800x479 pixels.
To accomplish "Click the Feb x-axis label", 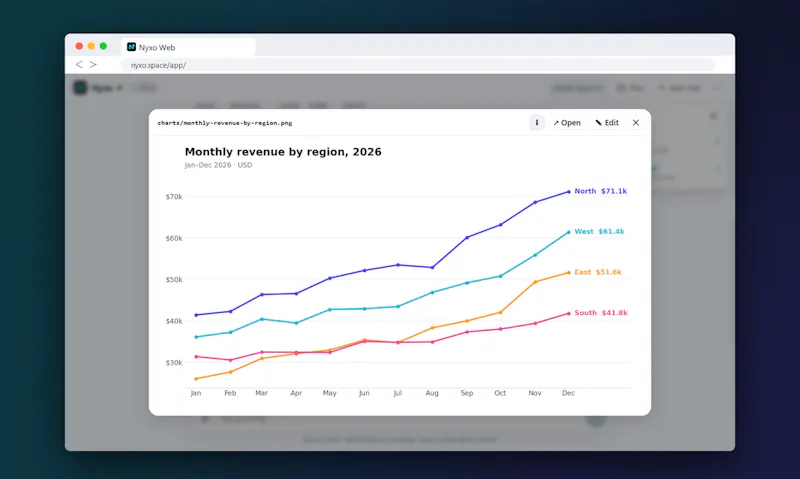I will (230, 393).
